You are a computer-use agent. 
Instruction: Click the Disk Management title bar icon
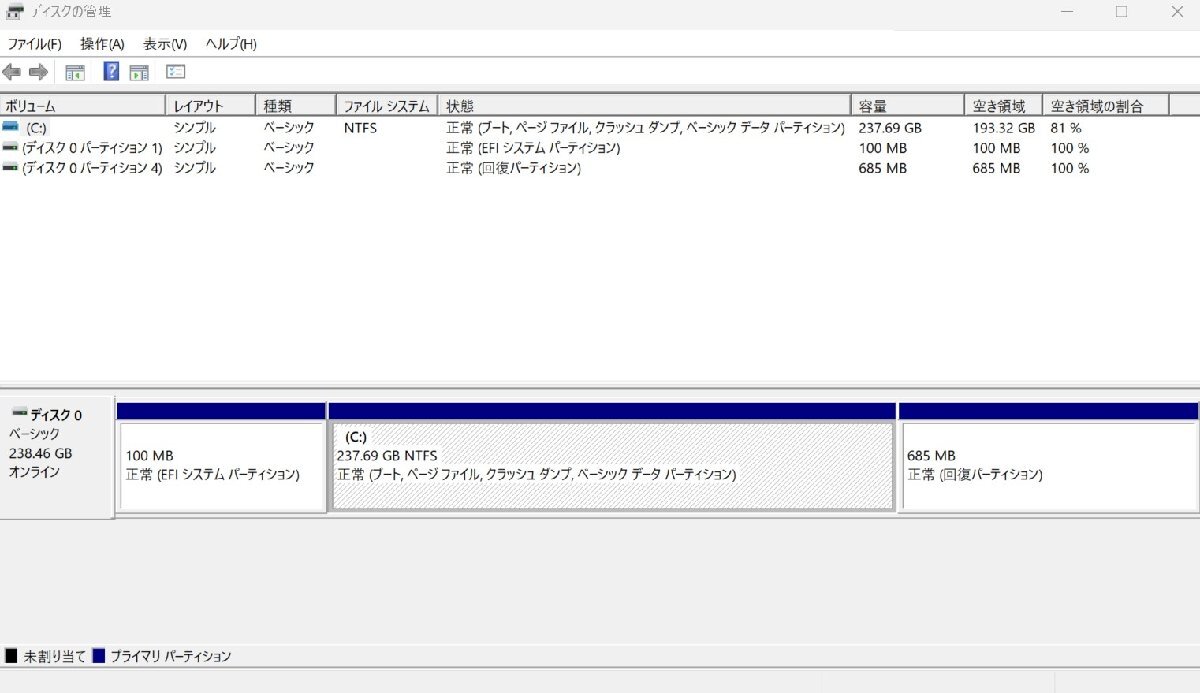[15, 12]
